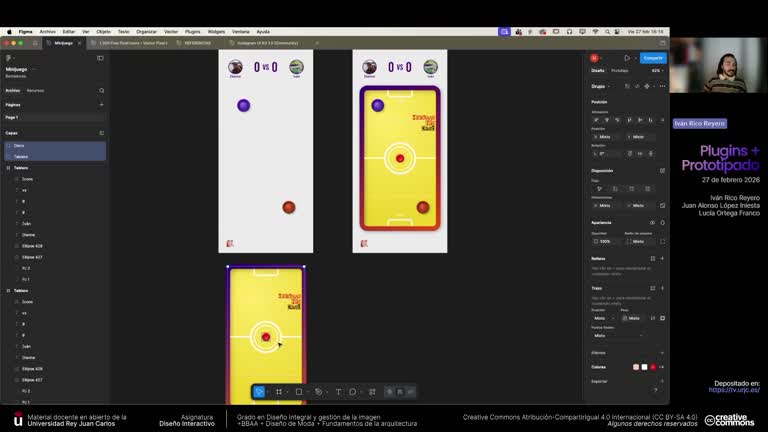The height and width of the screenshot is (432, 768).
Task: Add a new page with plus icon
Action: tap(101, 104)
